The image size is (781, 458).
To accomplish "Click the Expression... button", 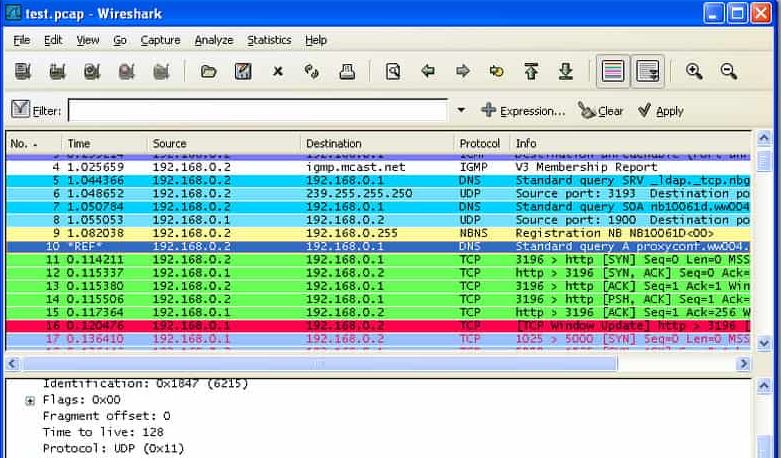I will pos(523,111).
